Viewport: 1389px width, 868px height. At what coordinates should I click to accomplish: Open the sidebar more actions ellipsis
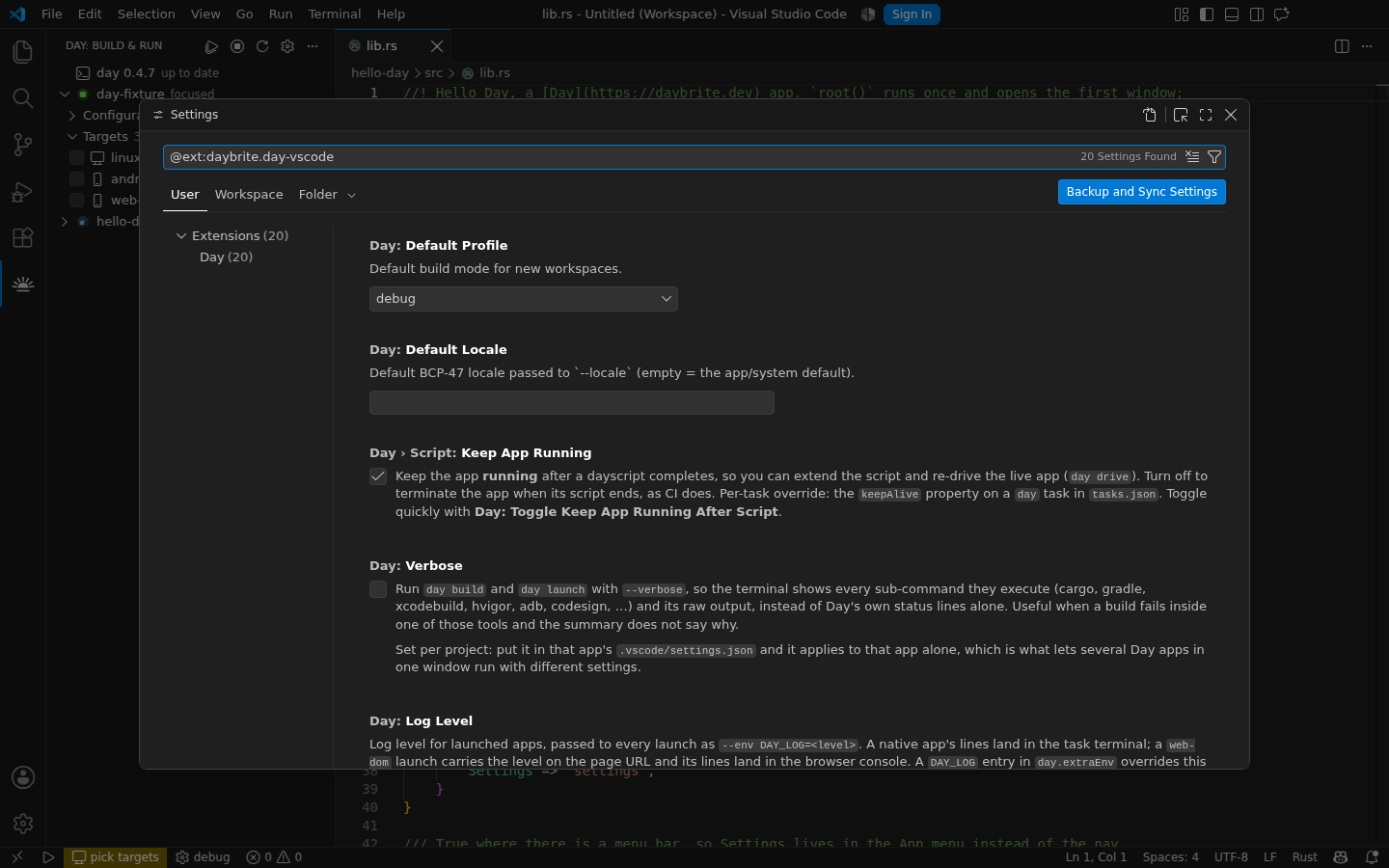[x=313, y=46]
